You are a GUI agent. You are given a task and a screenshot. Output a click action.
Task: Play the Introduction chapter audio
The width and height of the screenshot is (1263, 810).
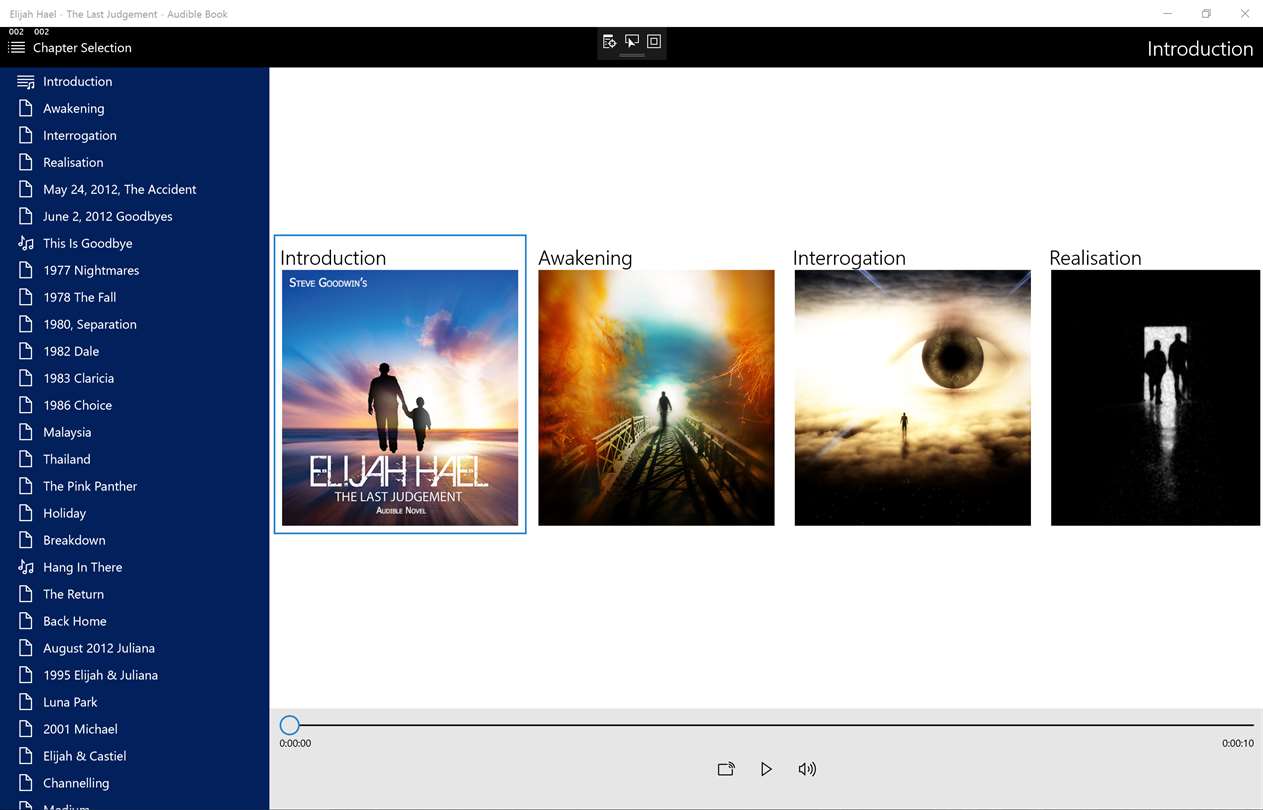(x=766, y=769)
